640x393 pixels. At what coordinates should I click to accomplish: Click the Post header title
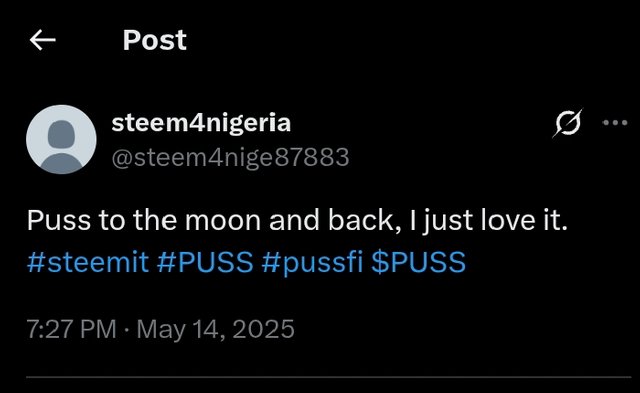tap(155, 40)
